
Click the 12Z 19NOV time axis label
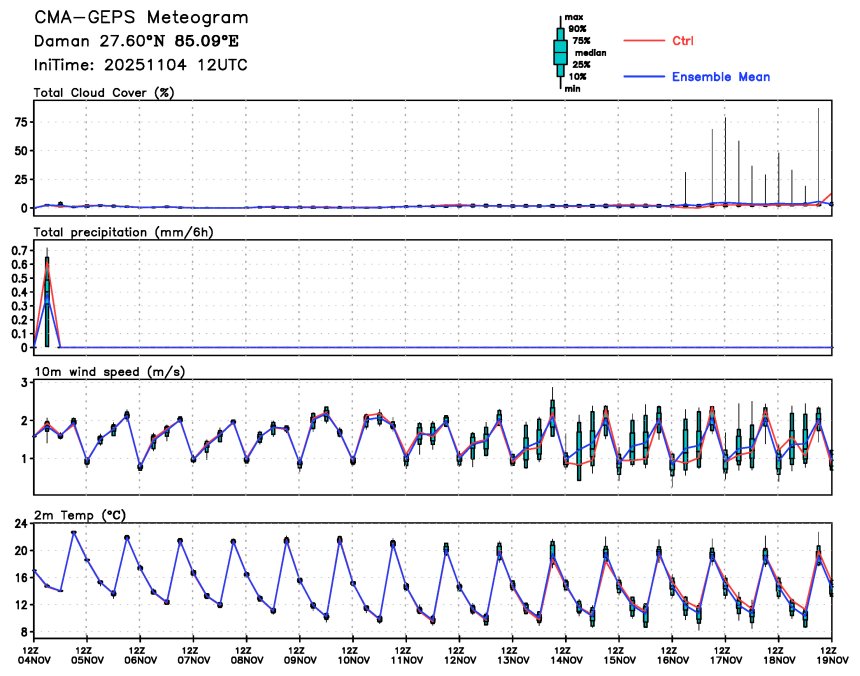pos(832,654)
